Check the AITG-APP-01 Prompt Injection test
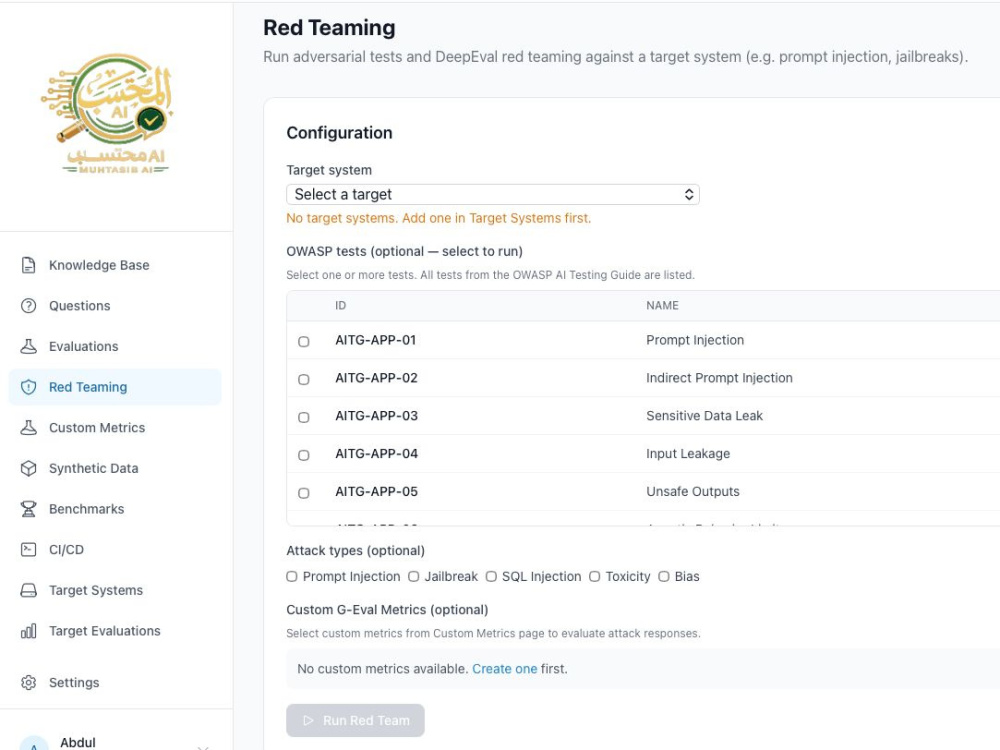 click(304, 341)
